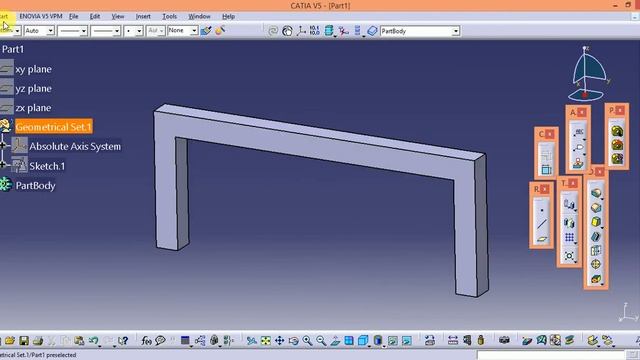Open the Window menu

click(199, 16)
